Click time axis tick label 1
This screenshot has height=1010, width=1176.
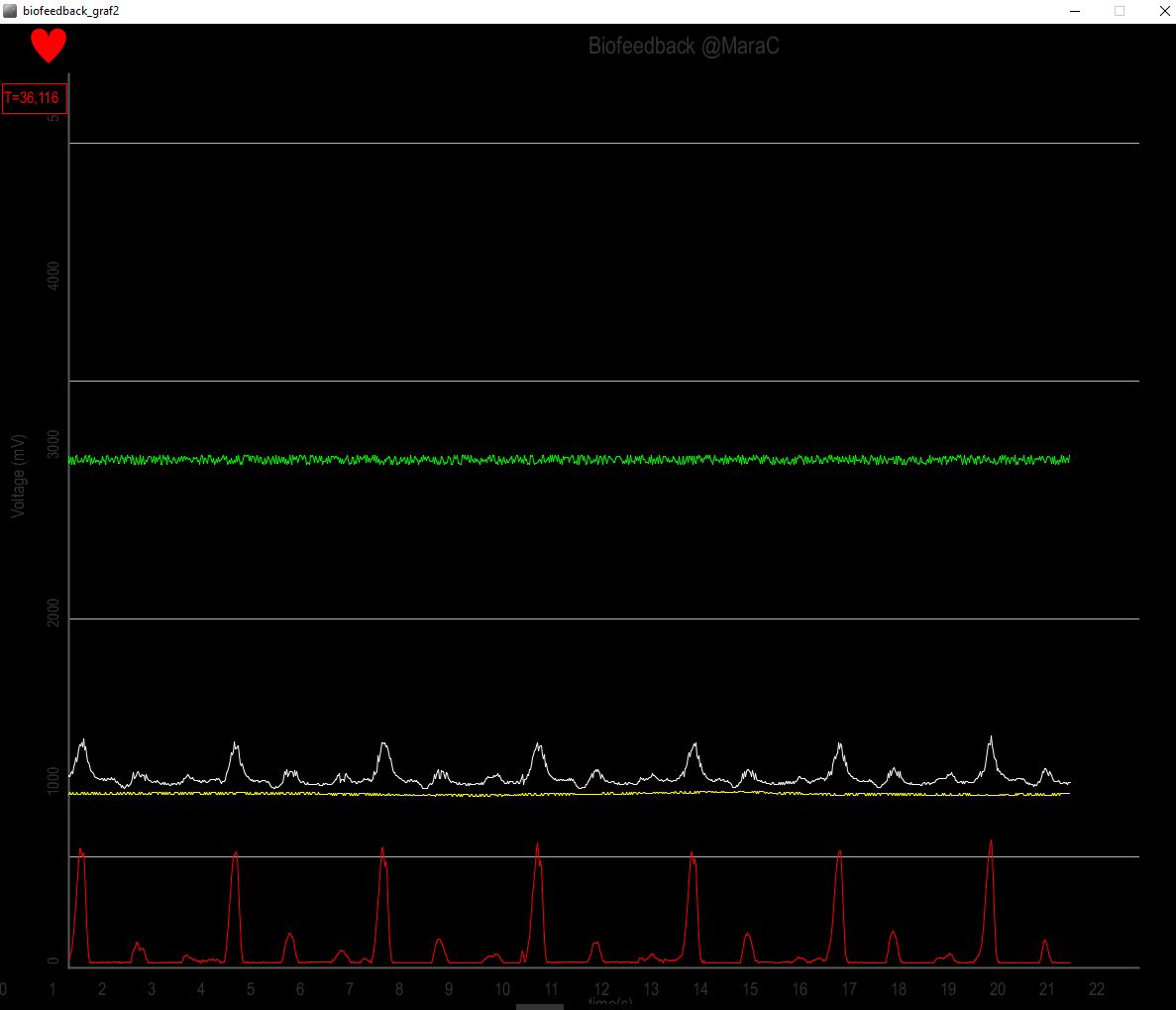coord(53,989)
